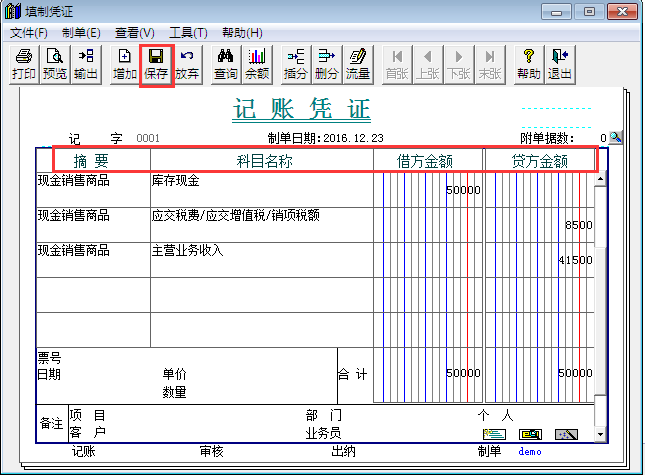Click the 合计 debit total 50000
The image size is (645, 475).
(463, 373)
